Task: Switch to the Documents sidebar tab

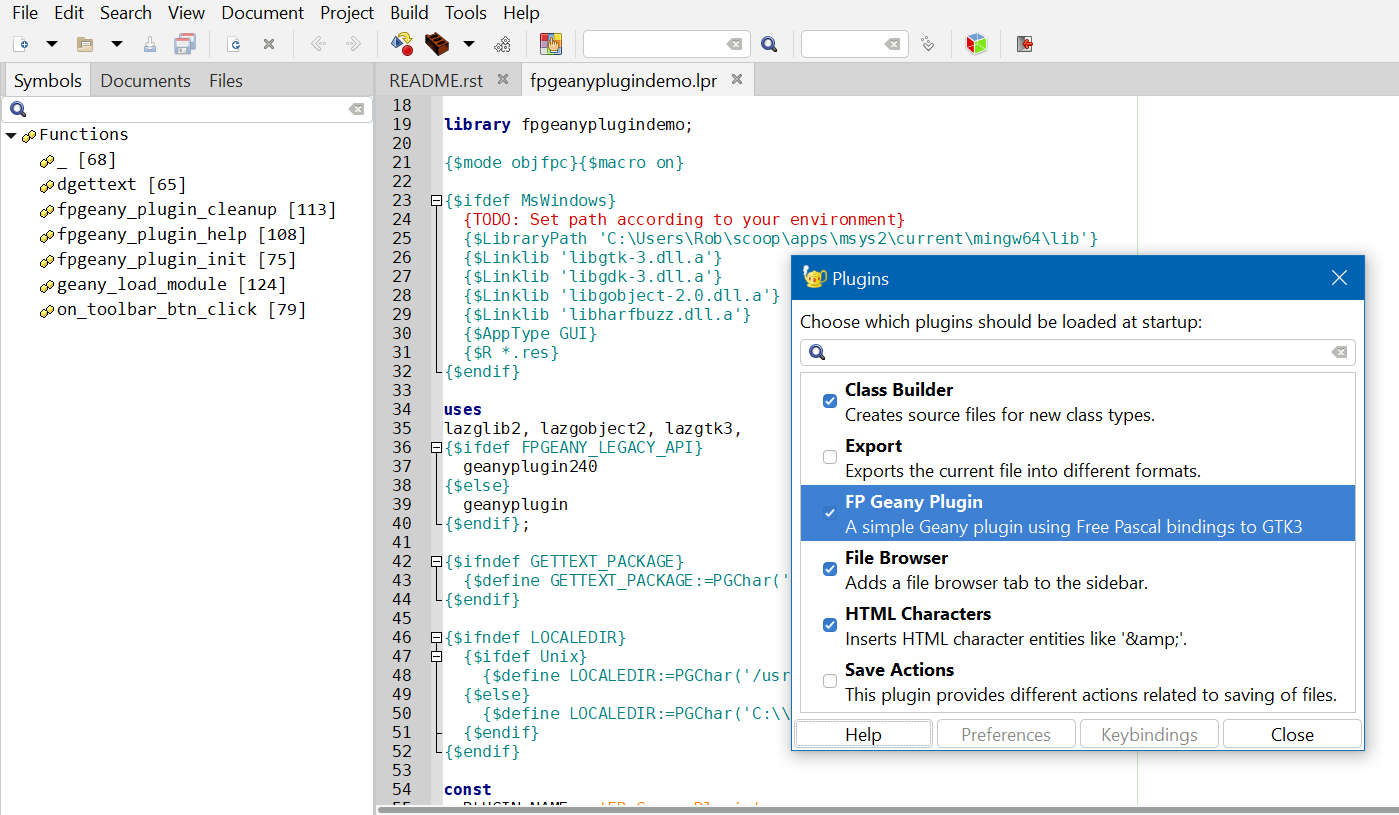Action: tap(145, 81)
